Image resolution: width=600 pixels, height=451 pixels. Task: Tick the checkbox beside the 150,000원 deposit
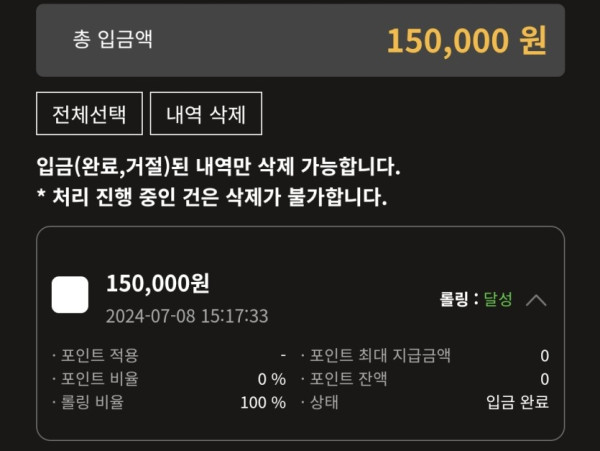[x=70, y=295]
